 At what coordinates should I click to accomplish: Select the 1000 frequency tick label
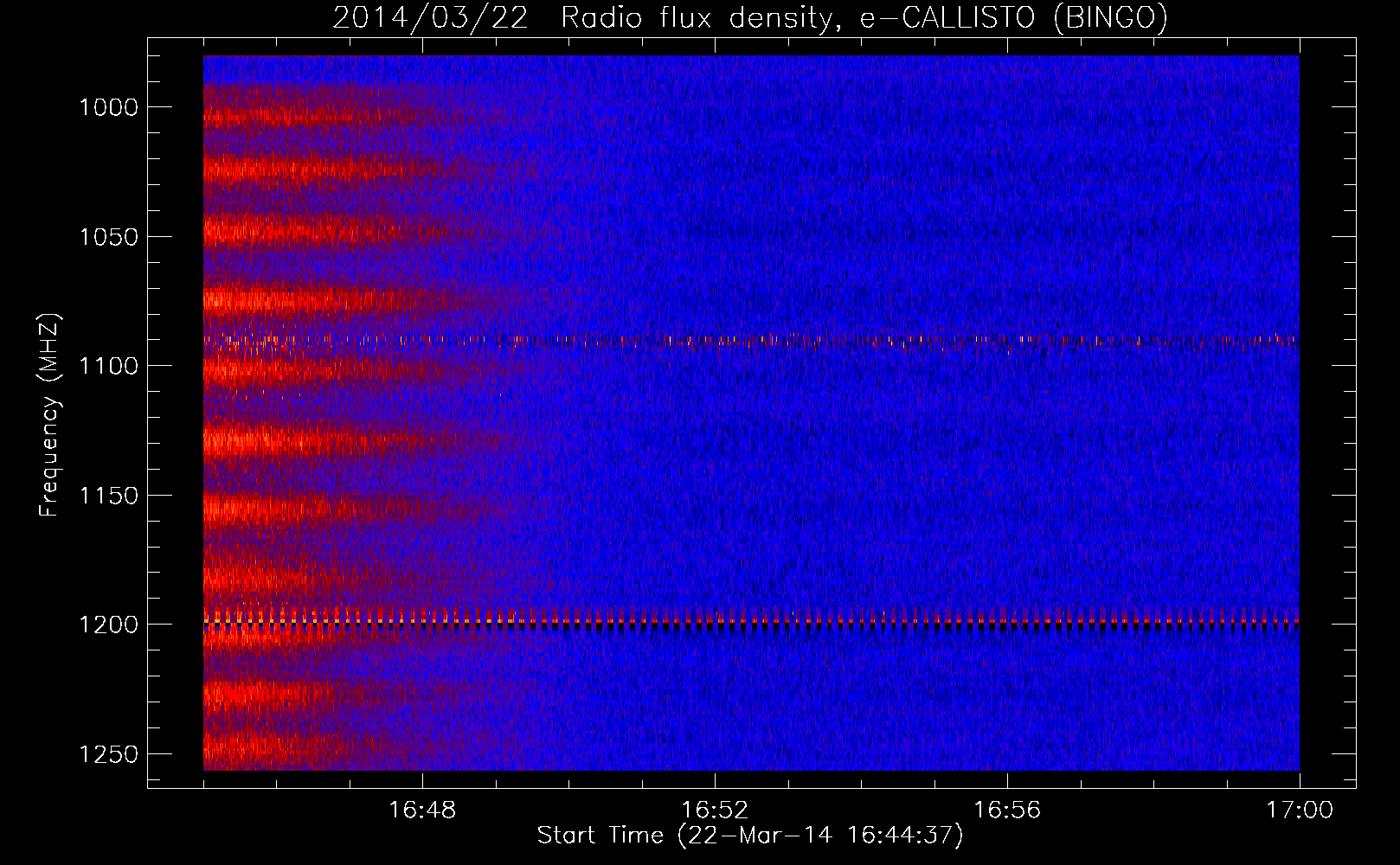[108, 107]
